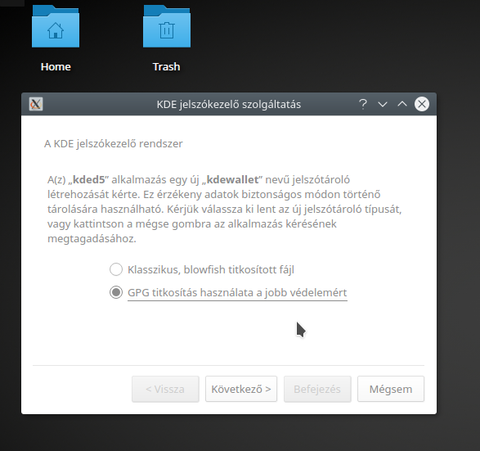Close the KDE jelszókezelő szolgáltatás dialog
Image resolution: width=480 pixels, height=451 pixels.
coord(422,104)
